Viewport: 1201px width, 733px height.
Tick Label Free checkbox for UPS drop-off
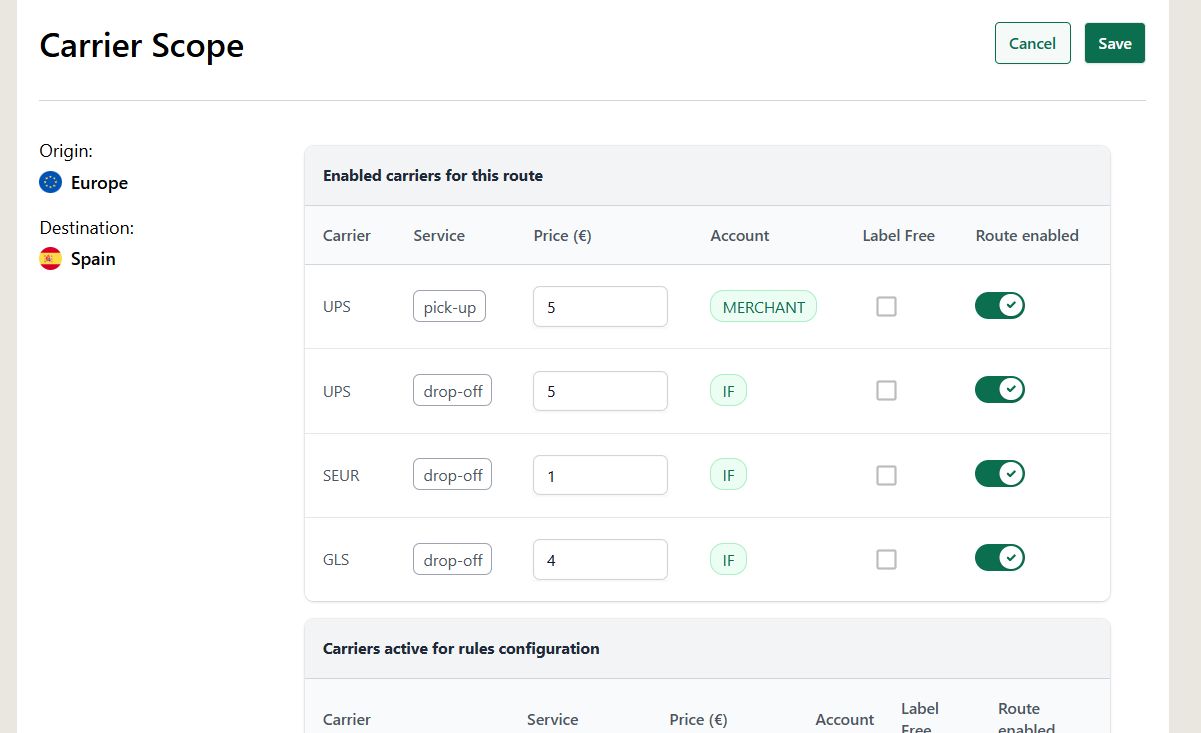click(x=886, y=391)
